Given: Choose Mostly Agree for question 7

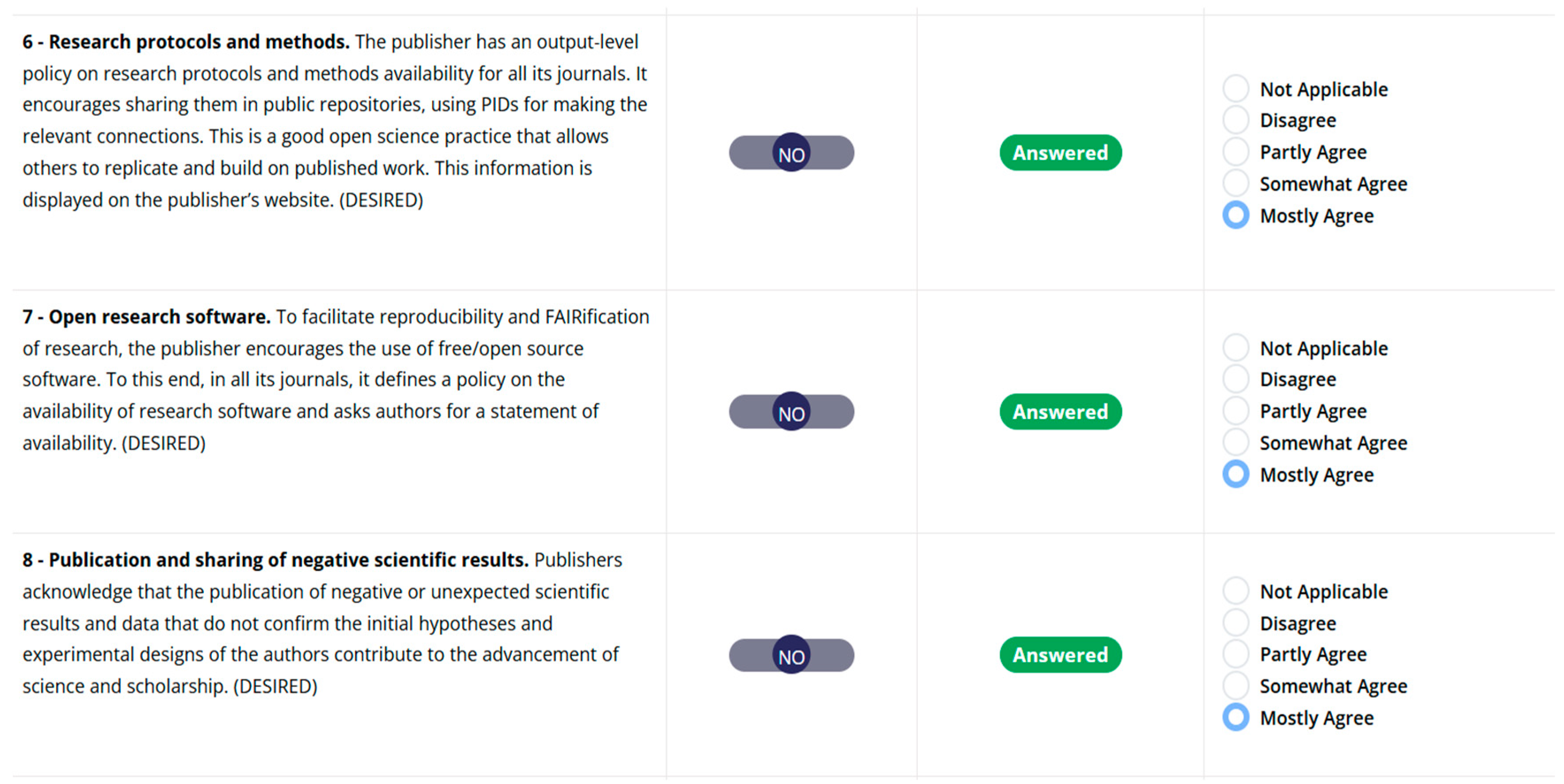Looking at the screenshot, I should pyautogui.click(x=1235, y=474).
